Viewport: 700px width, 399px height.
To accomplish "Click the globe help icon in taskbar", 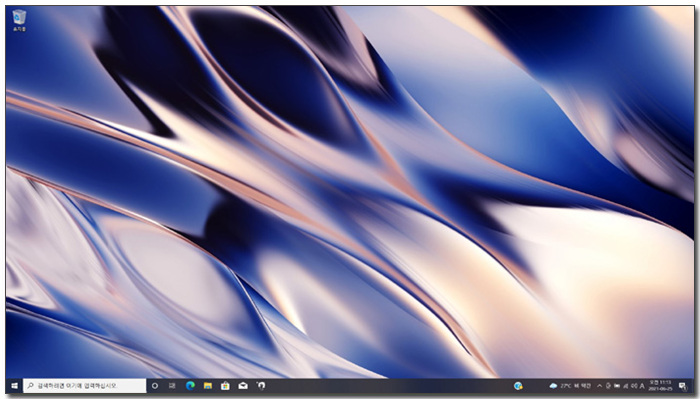I will point(518,386).
